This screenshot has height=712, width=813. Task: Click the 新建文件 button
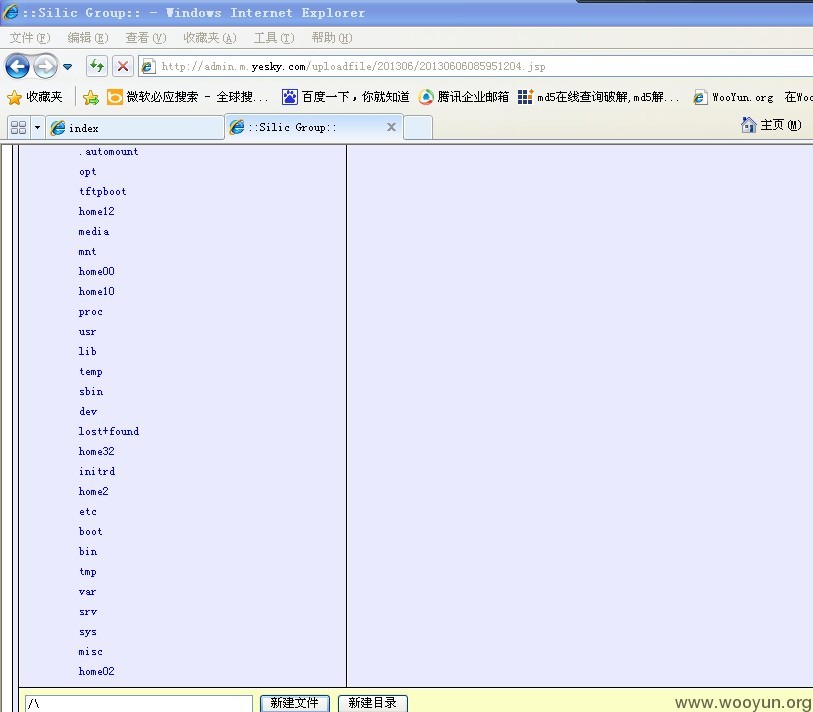295,703
